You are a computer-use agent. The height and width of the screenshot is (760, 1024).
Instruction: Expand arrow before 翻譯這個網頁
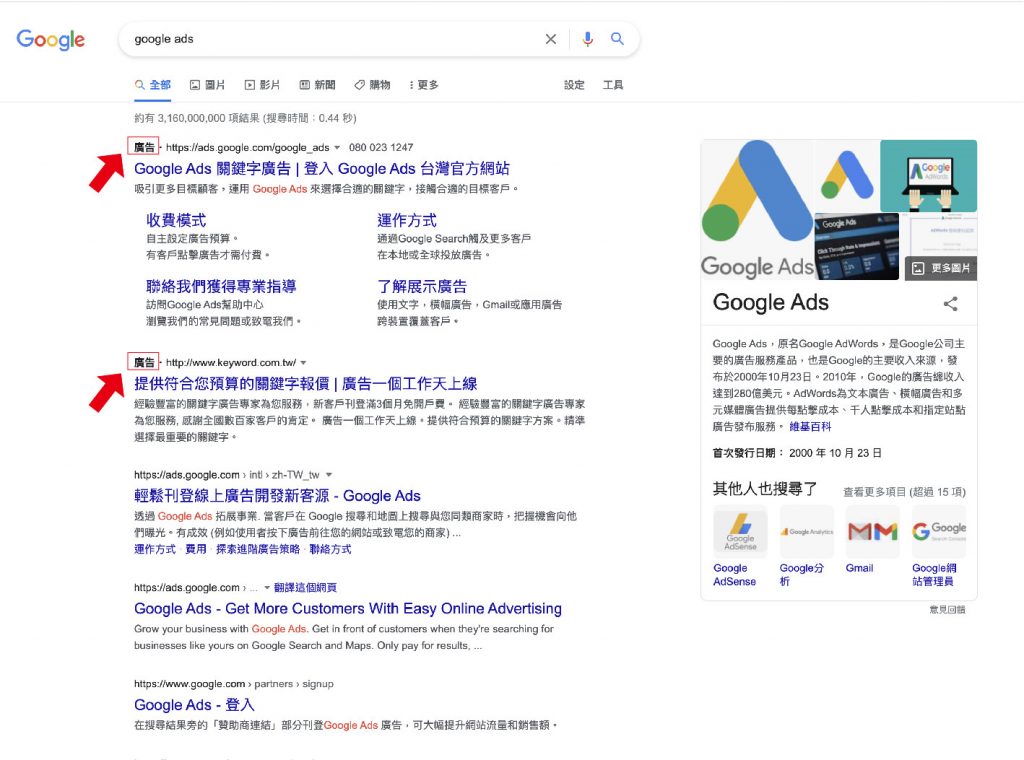[266, 588]
